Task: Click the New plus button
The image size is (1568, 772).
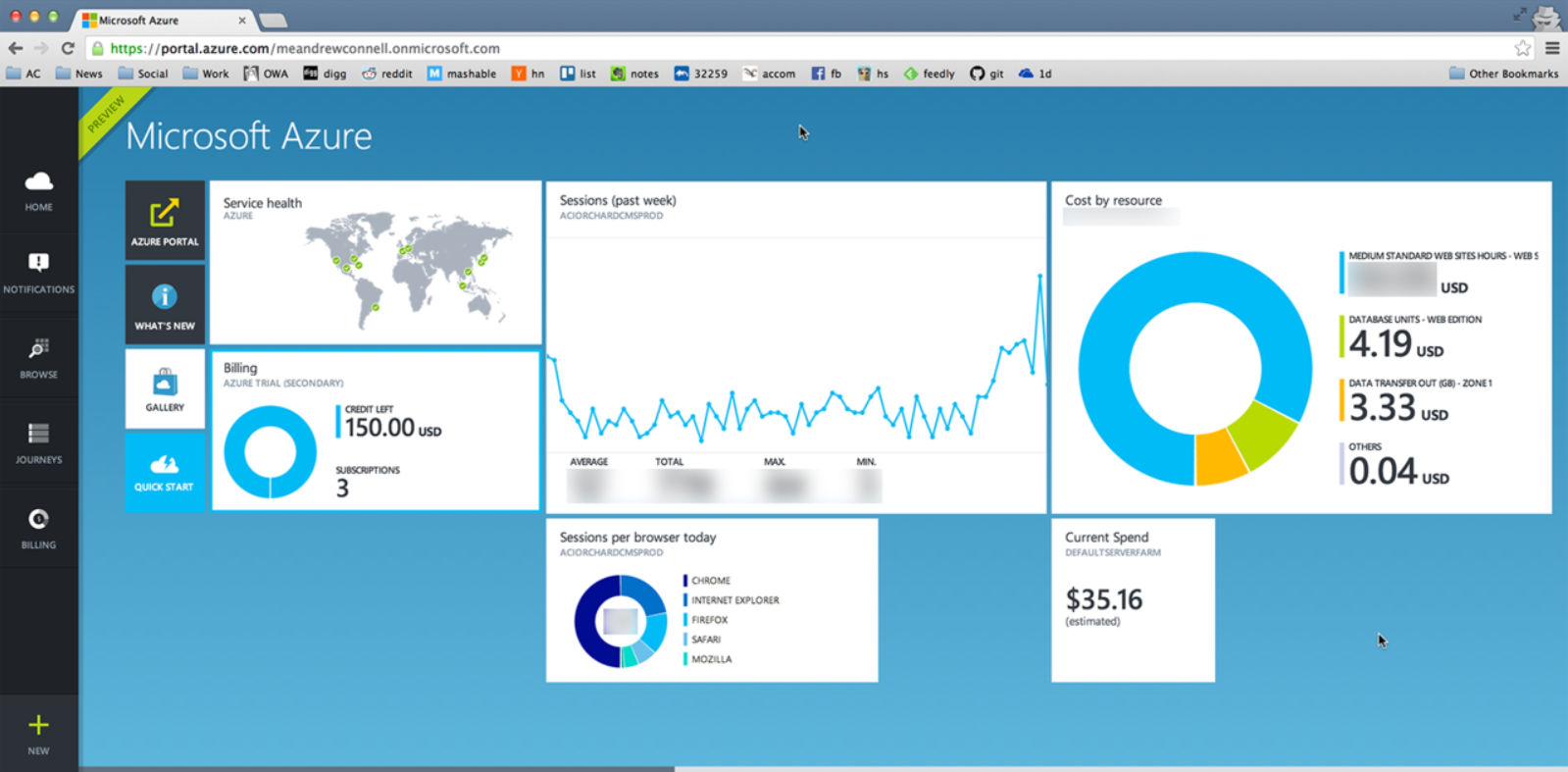Action: coord(38,733)
